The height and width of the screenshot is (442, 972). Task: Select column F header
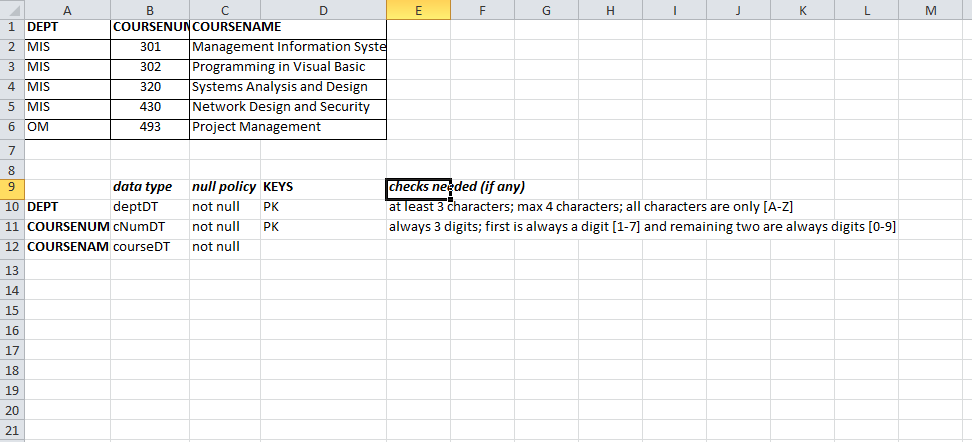[483, 9]
